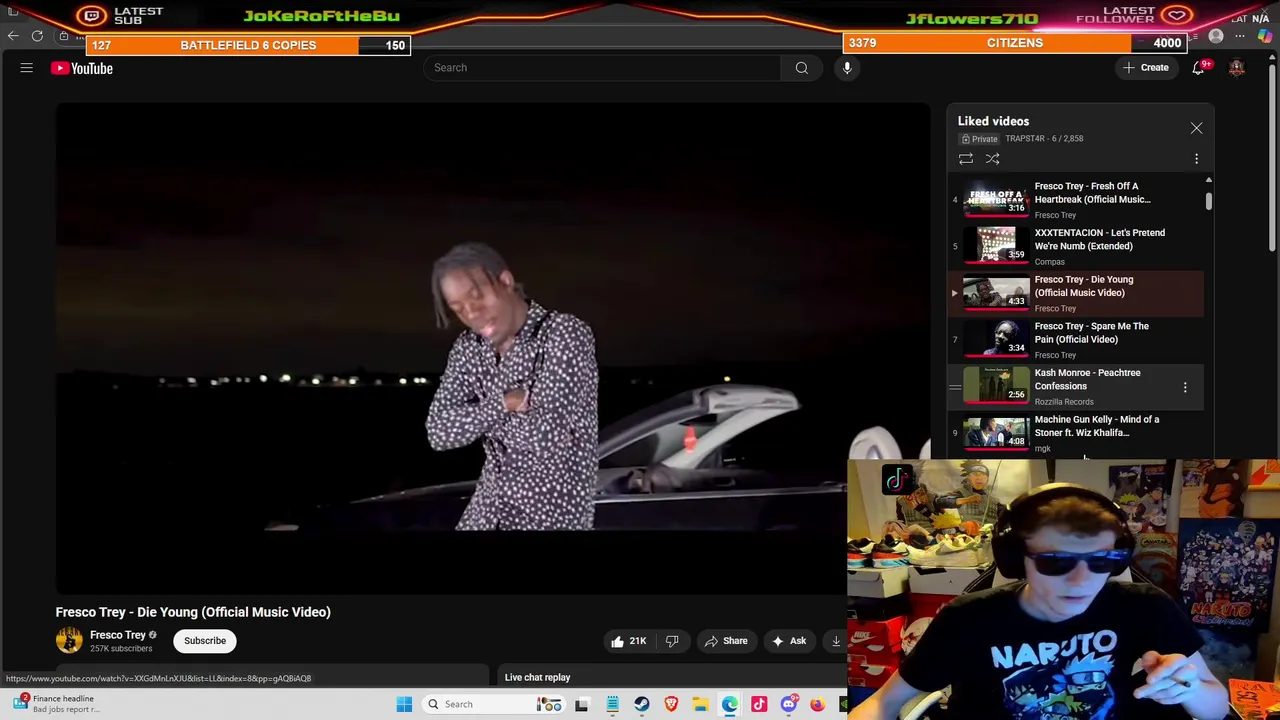
Task: Reload the browser page
Action: (x=37, y=36)
